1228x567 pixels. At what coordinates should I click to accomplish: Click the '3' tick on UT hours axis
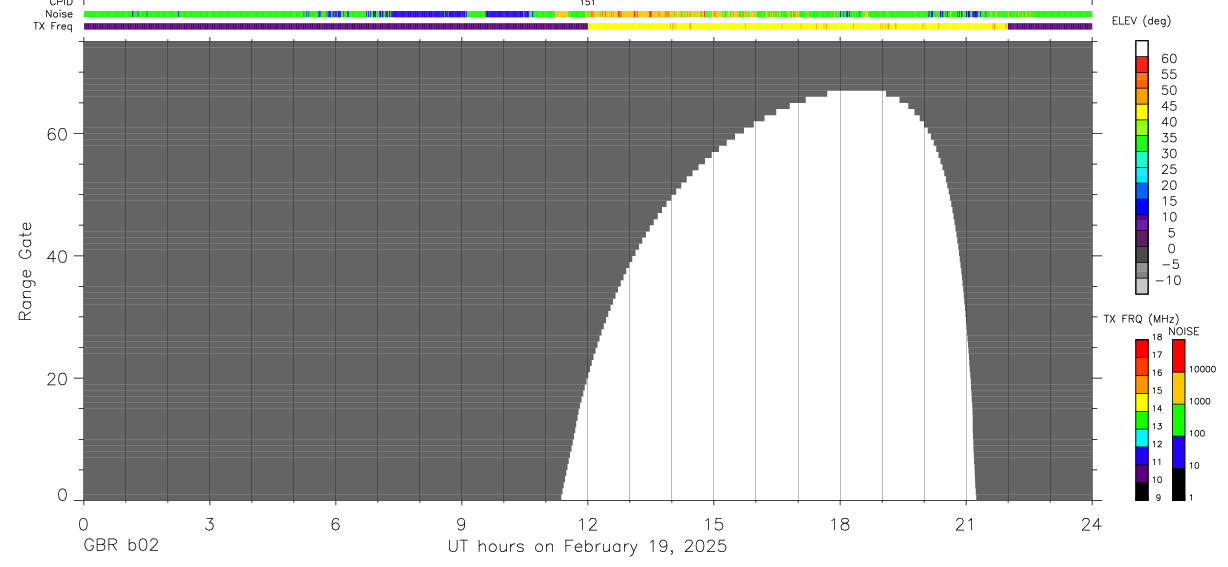[x=209, y=524]
